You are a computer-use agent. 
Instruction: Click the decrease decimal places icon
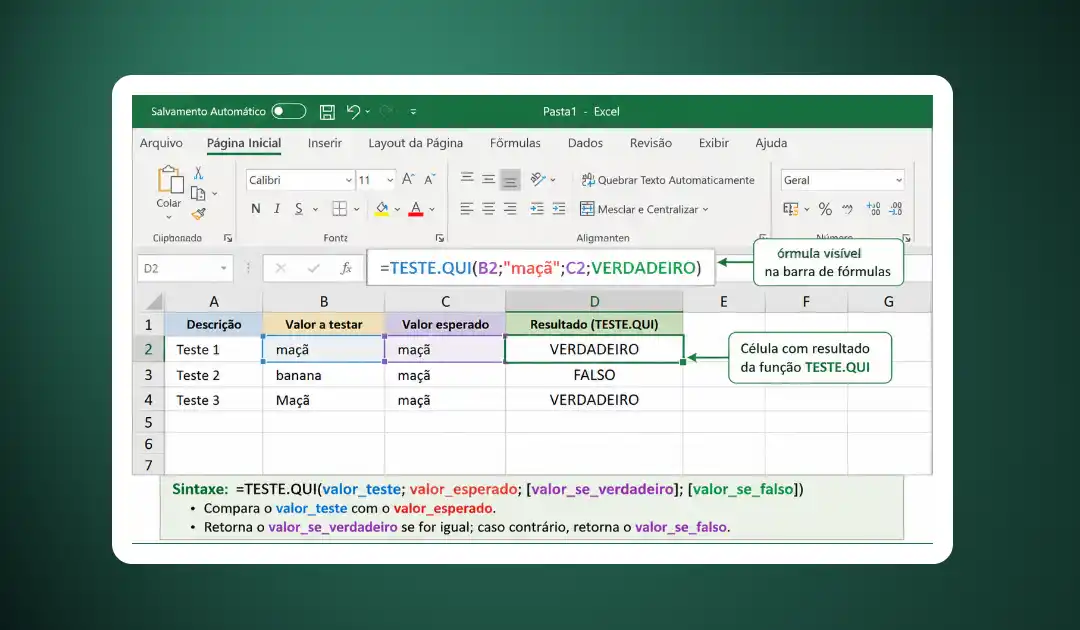(x=896, y=209)
